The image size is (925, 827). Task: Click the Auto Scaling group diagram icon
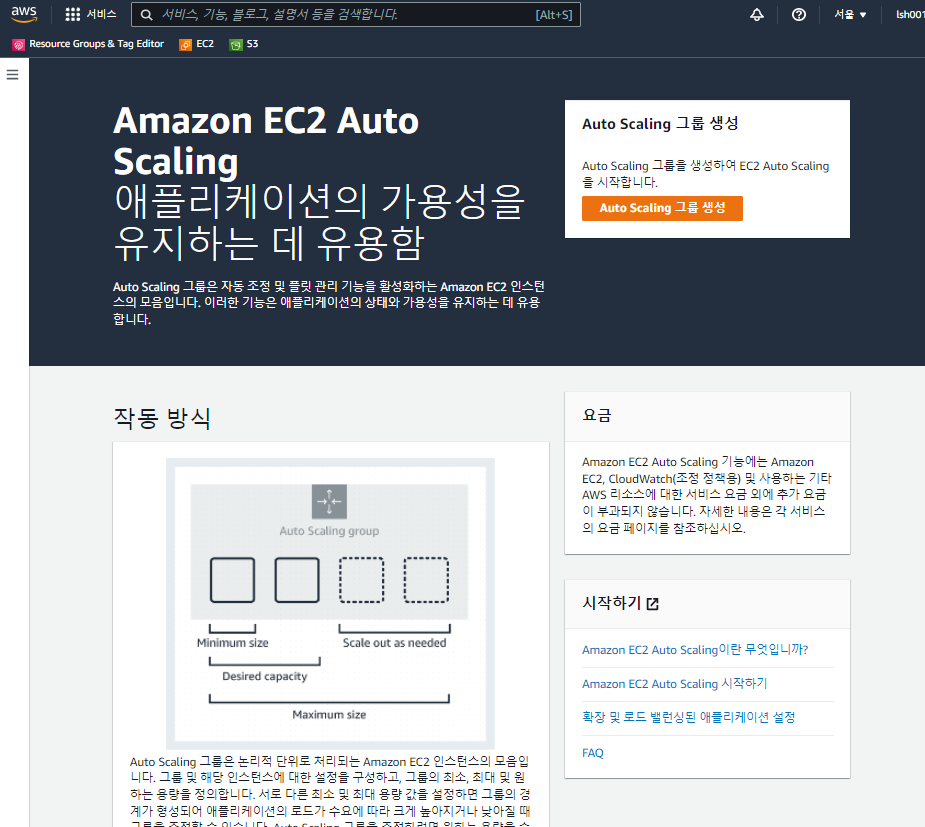pos(329,501)
